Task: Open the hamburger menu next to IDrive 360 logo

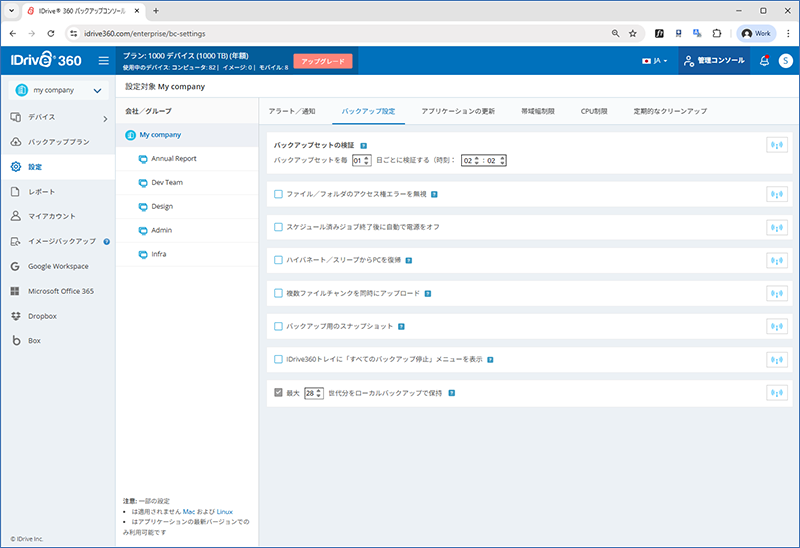Action: (x=103, y=61)
